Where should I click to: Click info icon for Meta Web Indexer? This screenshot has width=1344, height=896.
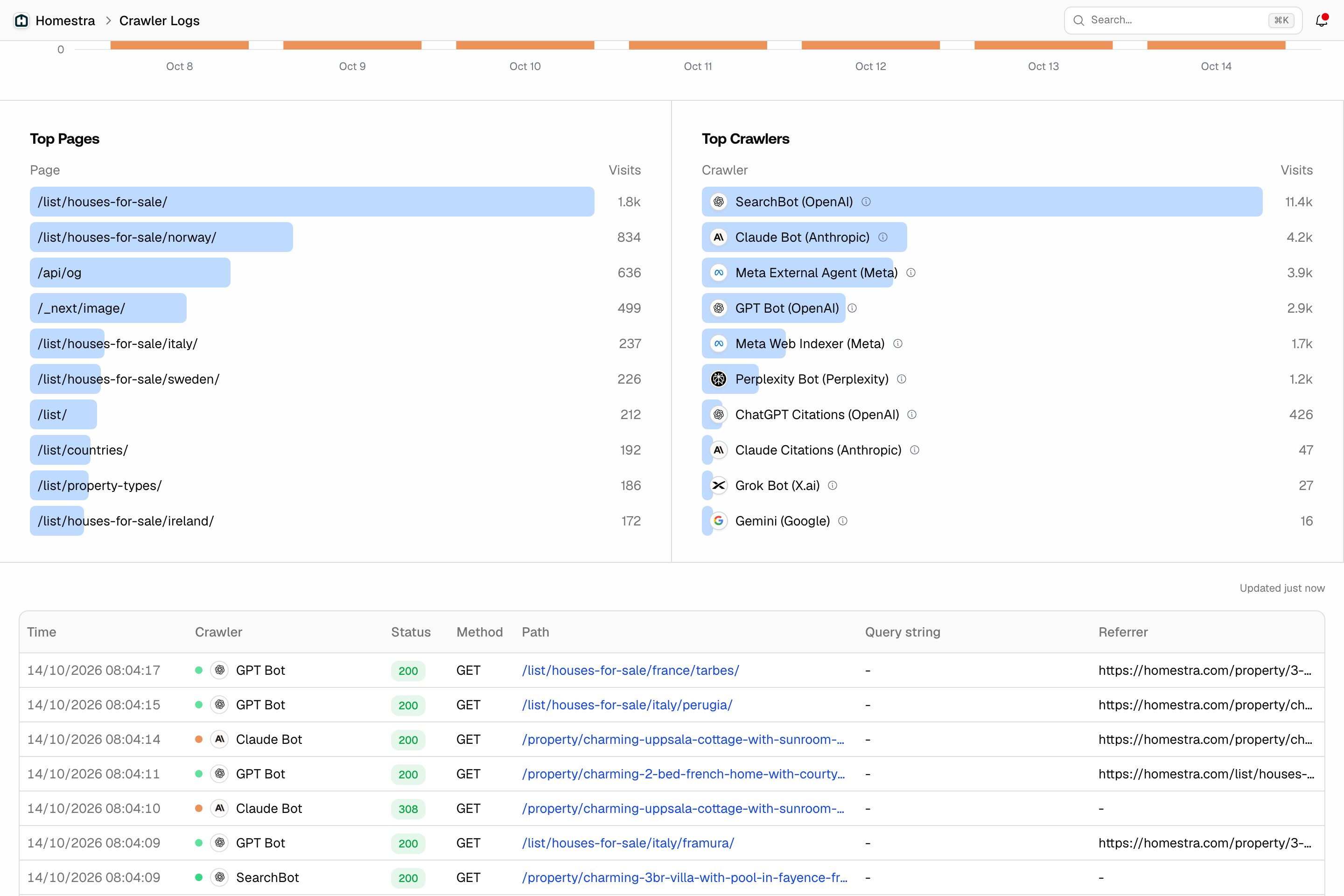point(898,343)
